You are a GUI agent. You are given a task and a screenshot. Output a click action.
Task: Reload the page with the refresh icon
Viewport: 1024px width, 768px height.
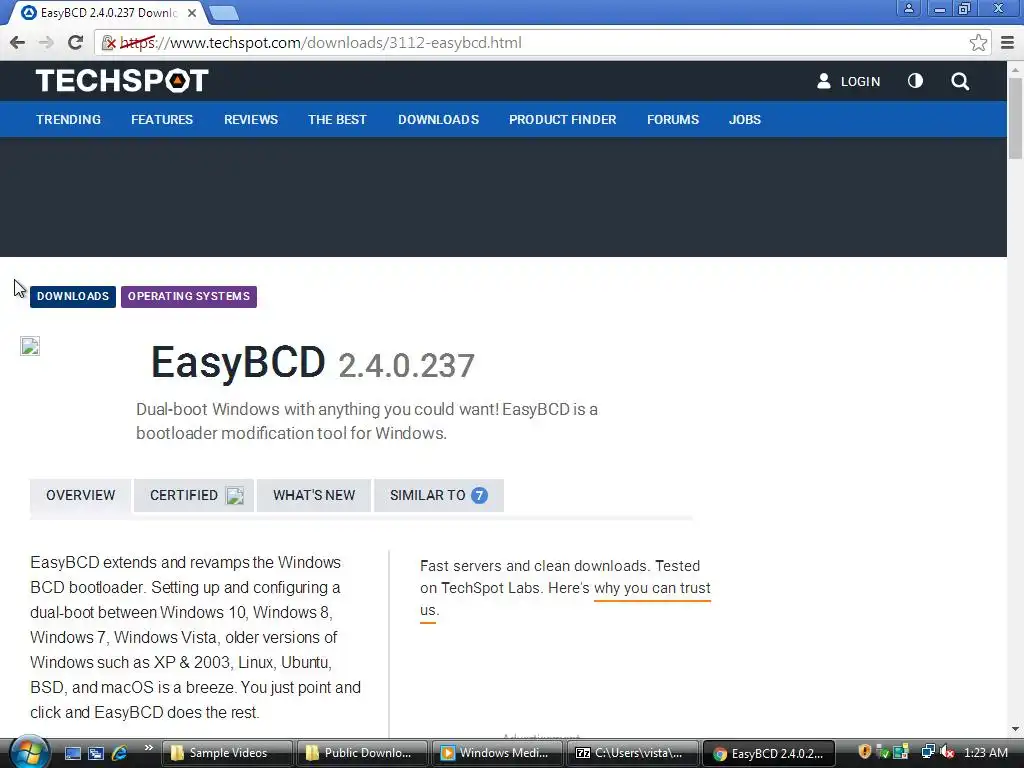pos(75,42)
